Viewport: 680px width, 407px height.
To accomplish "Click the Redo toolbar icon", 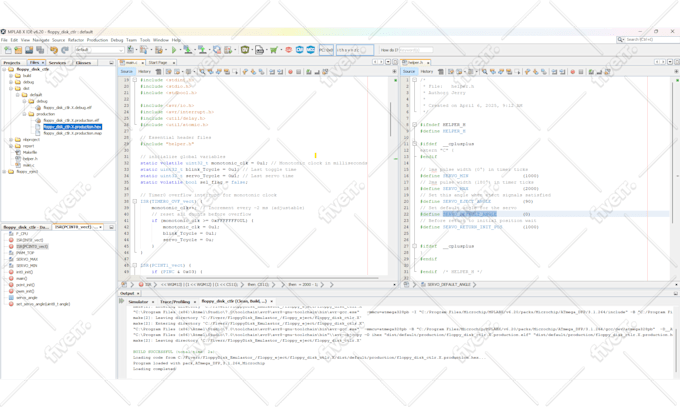I will (x=65, y=50).
